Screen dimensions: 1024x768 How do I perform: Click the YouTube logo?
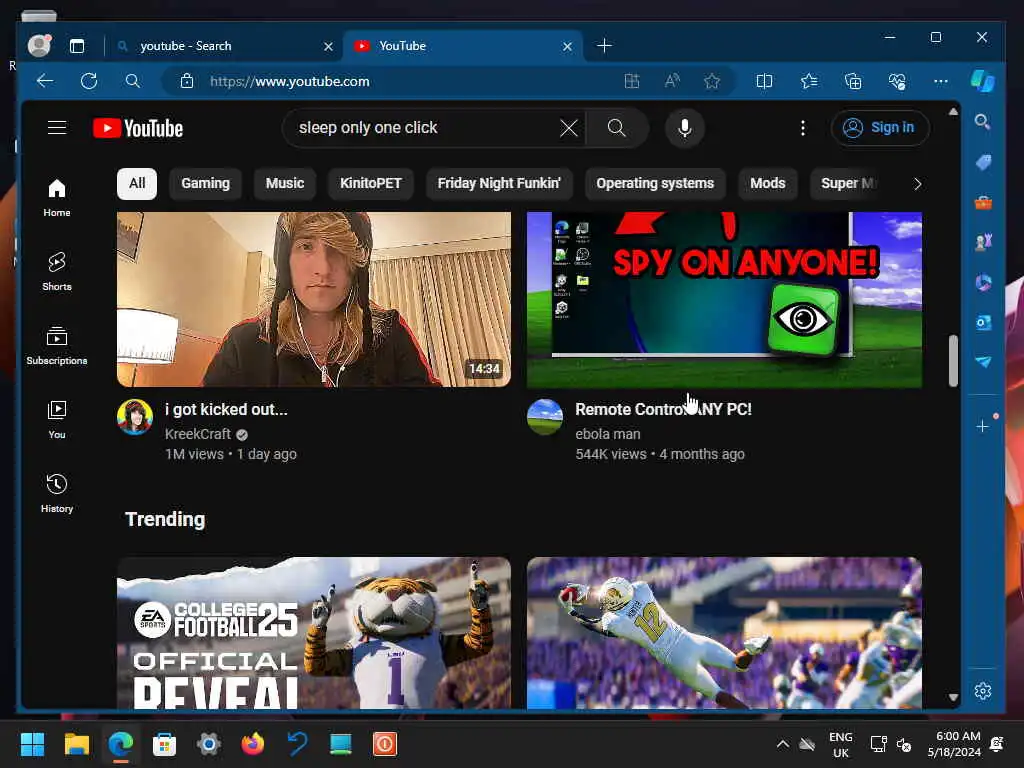coord(138,128)
